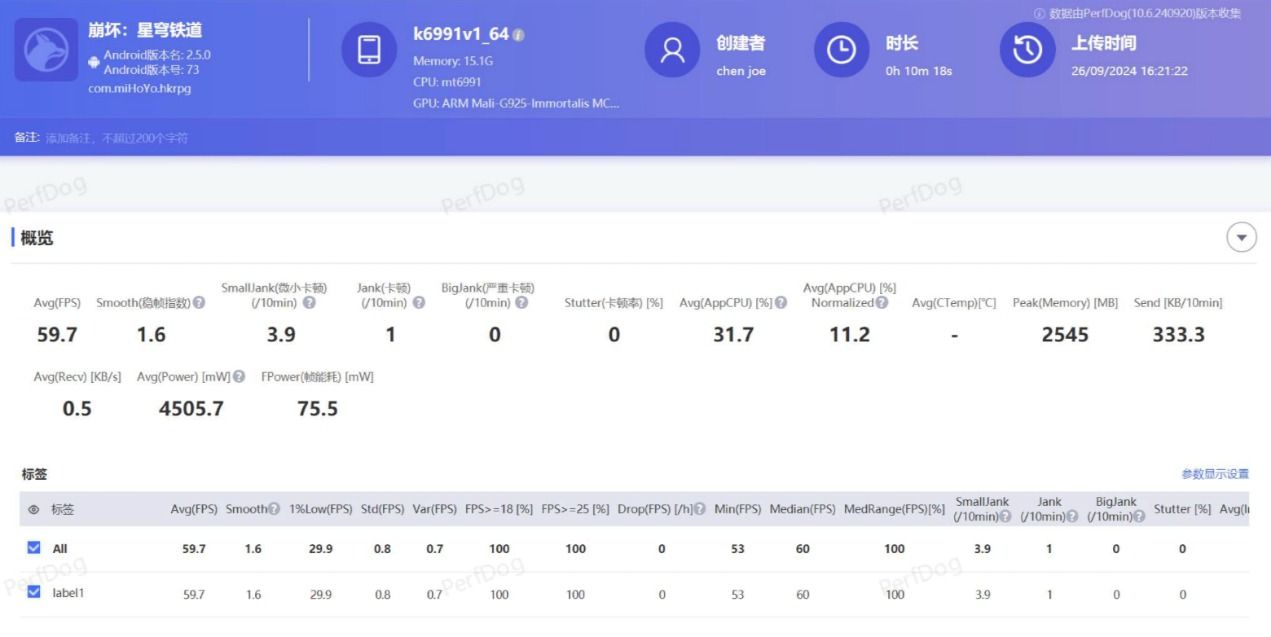Click the label1 row name
The height and width of the screenshot is (637, 1271).
click(69, 593)
